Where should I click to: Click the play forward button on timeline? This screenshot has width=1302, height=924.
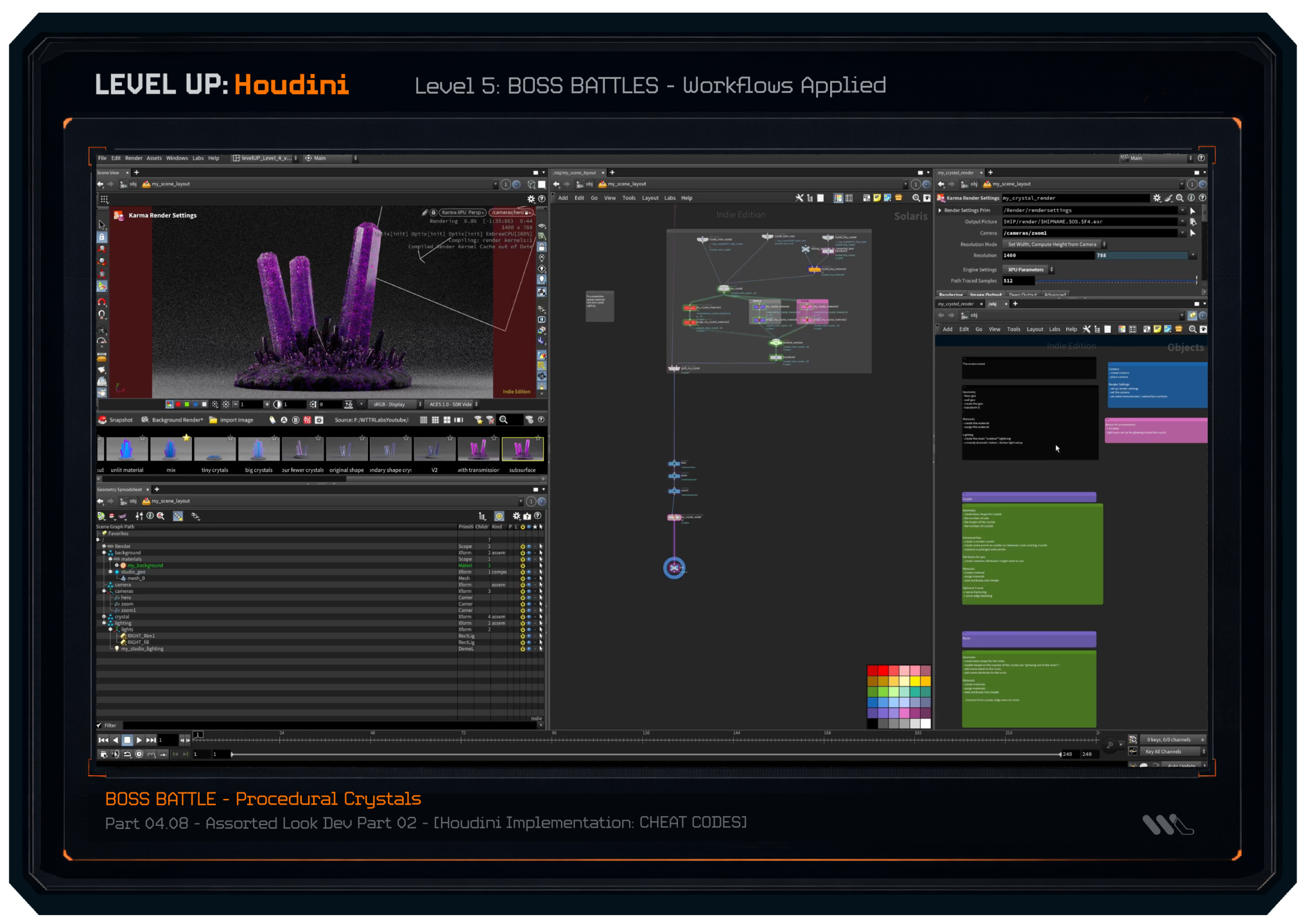tap(139, 740)
